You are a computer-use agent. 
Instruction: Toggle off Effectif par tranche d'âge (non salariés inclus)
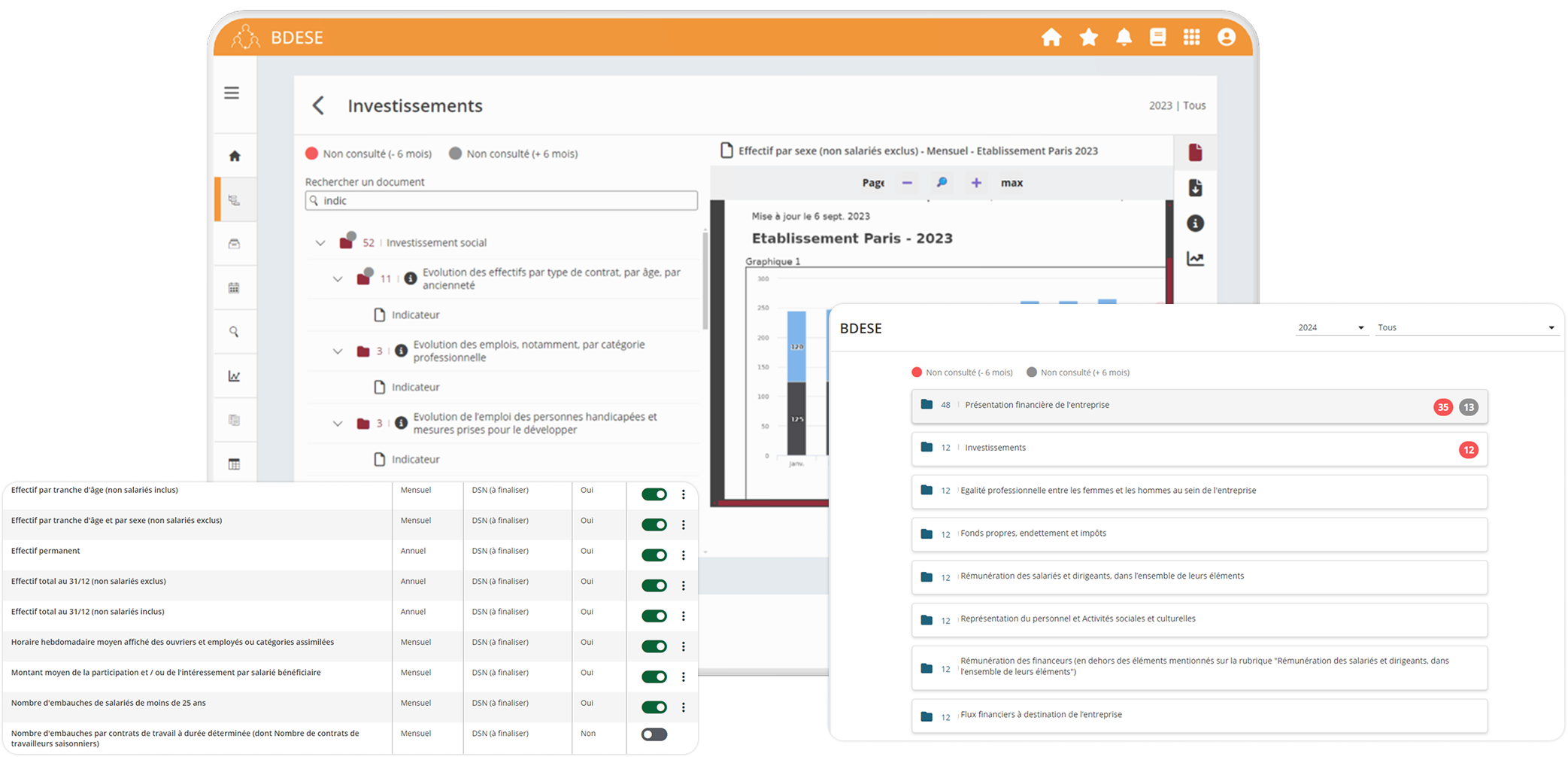(x=654, y=494)
